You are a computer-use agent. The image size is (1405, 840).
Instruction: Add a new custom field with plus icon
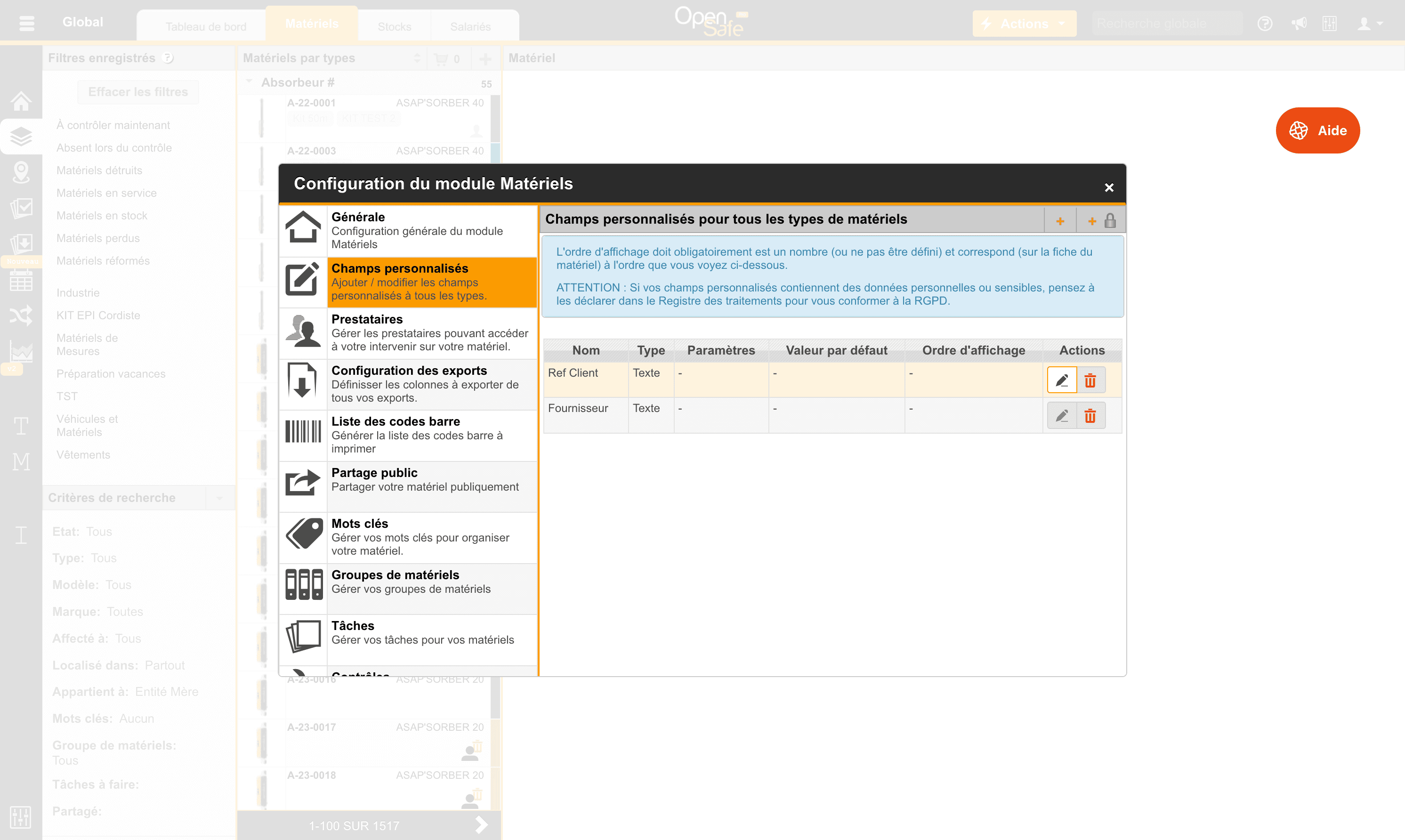(1060, 221)
